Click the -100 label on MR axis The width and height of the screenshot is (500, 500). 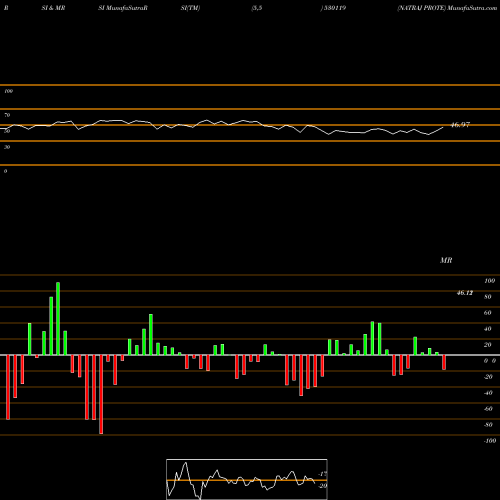click(x=490, y=441)
